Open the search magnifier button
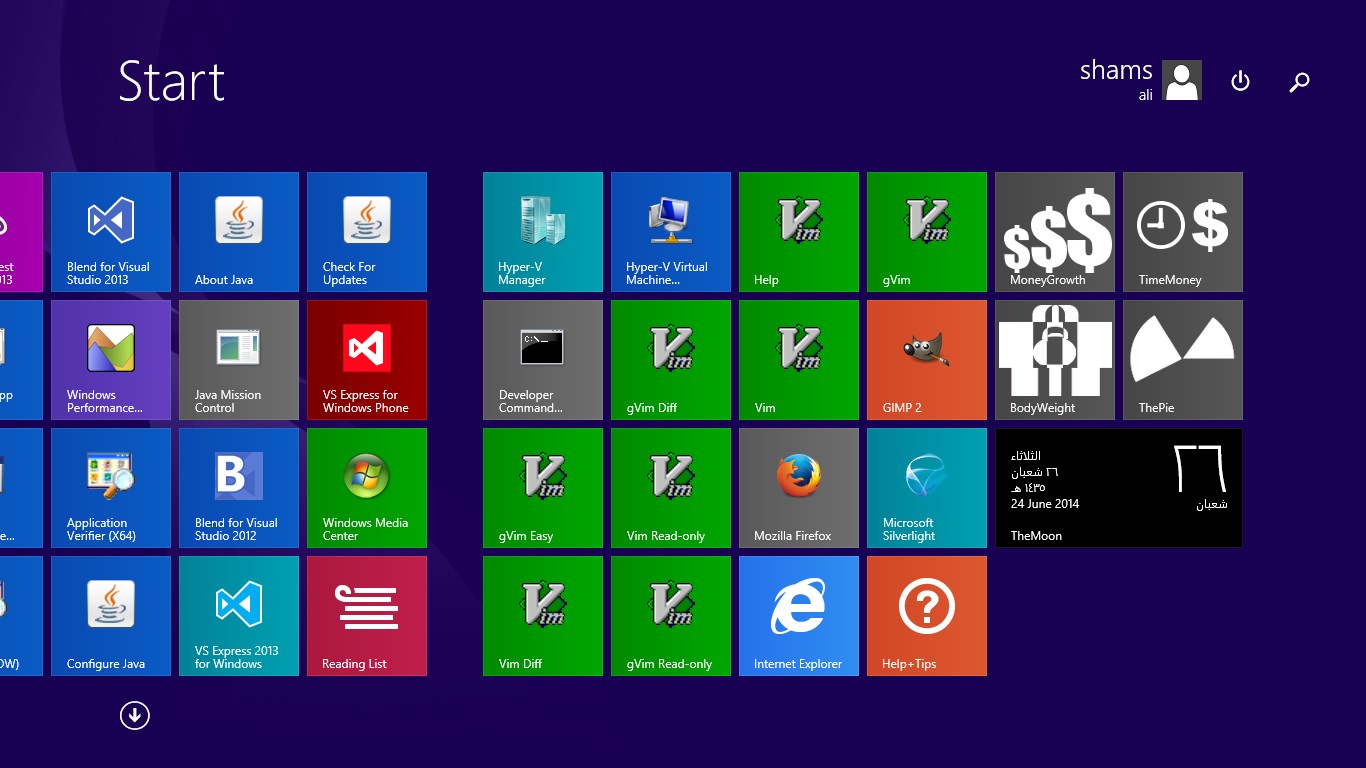This screenshot has width=1366, height=768. pyautogui.click(x=1299, y=82)
